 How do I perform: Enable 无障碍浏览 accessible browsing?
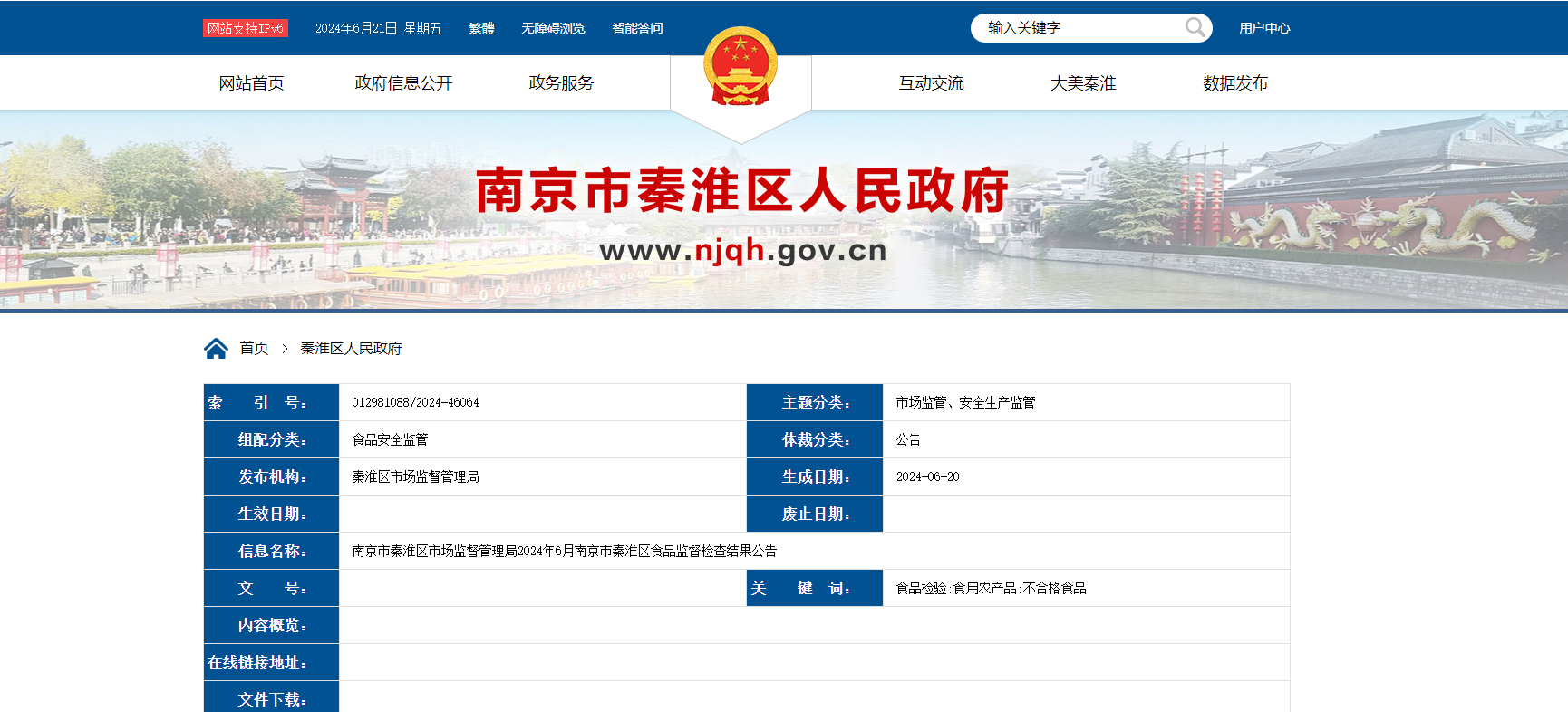(553, 28)
